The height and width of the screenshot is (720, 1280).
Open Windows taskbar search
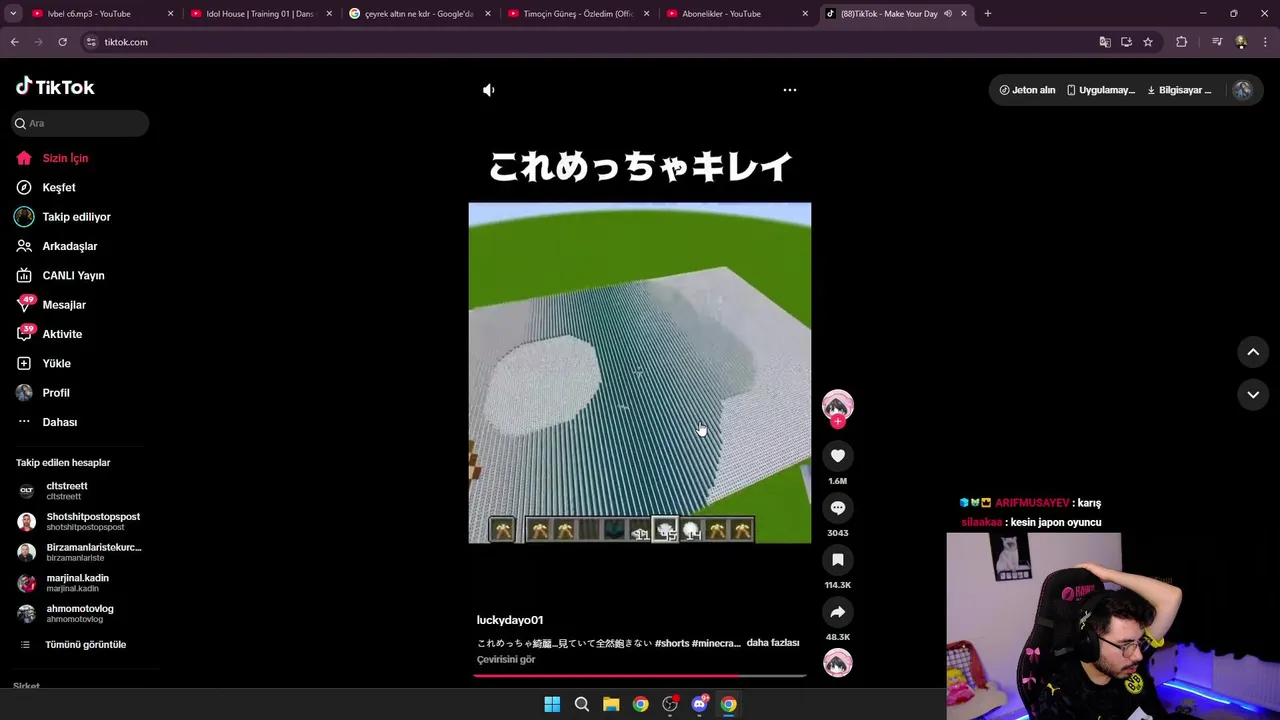point(581,704)
